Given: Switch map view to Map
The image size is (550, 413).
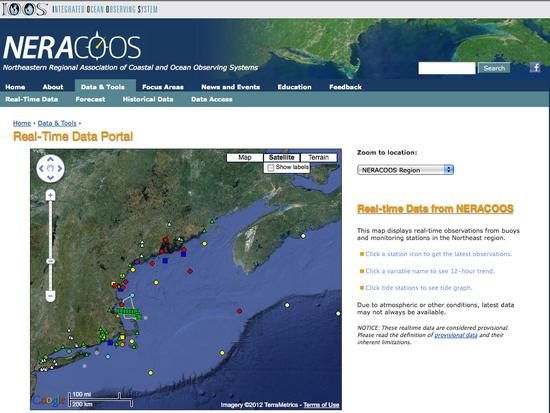Looking at the screenshot, I should [x=244, y=158].
